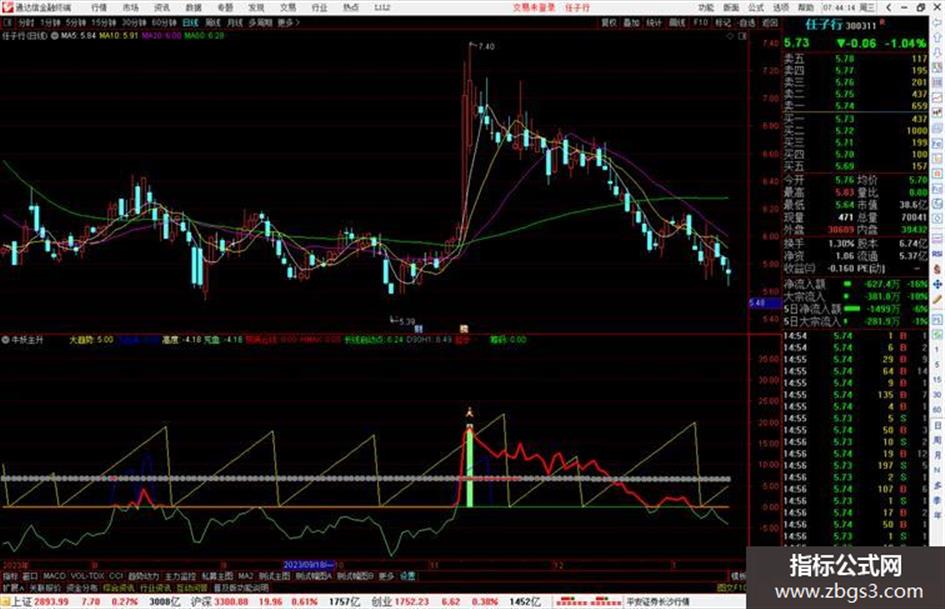Select the VOL-TDX indicator tab
Image resolution: width=945 pixels, height=609 pixels.
pos(87,576)
